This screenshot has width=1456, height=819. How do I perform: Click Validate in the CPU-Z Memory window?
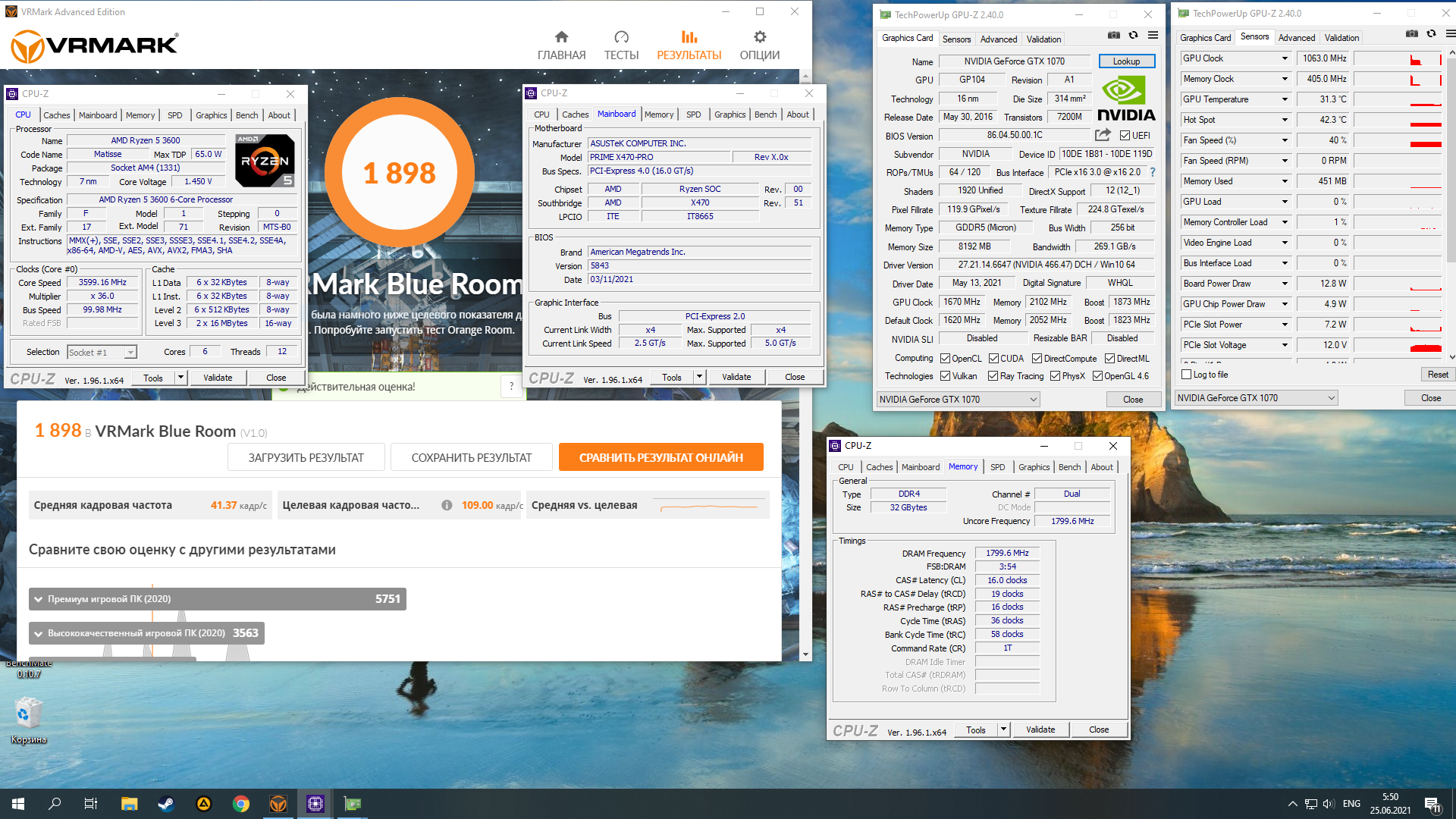(x=1040, y=730)
